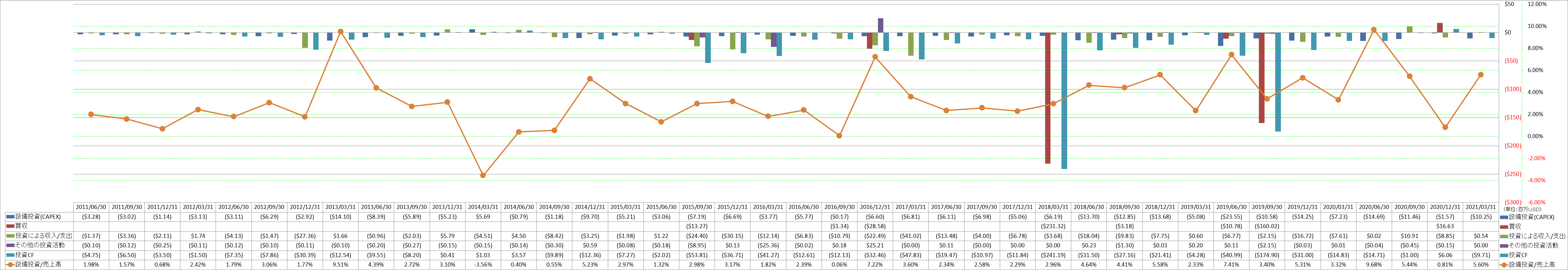1568x270 pixels.
Task: Click the 投資CF cell showing ($30.39)
Action: point(305,255)
